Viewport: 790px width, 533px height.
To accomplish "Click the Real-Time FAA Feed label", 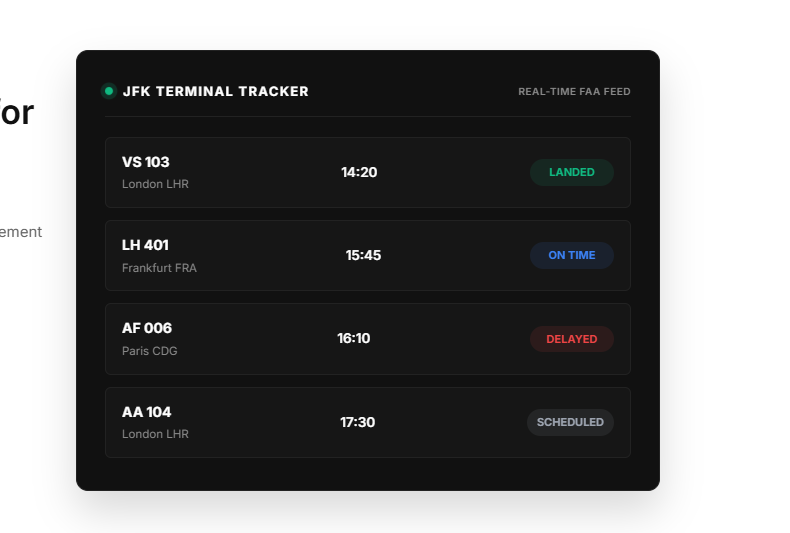I will click(574, 92).
